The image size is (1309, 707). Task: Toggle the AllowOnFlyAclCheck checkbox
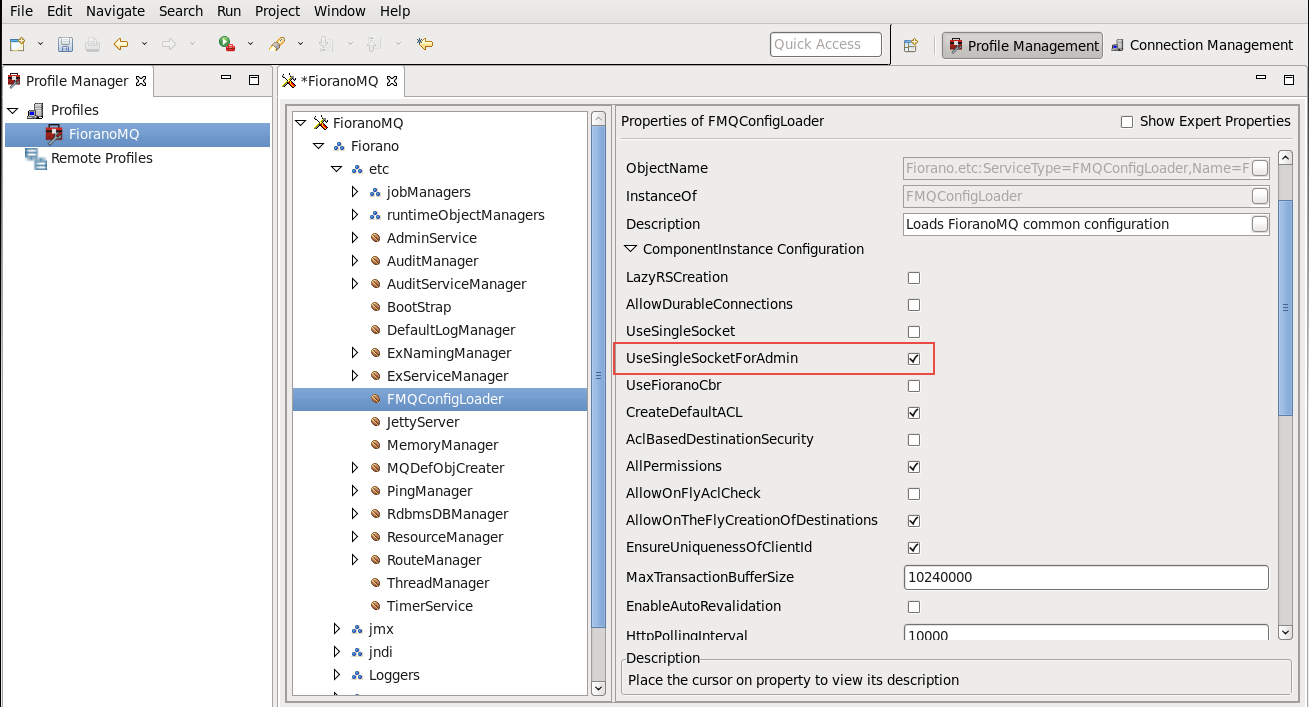913,494
